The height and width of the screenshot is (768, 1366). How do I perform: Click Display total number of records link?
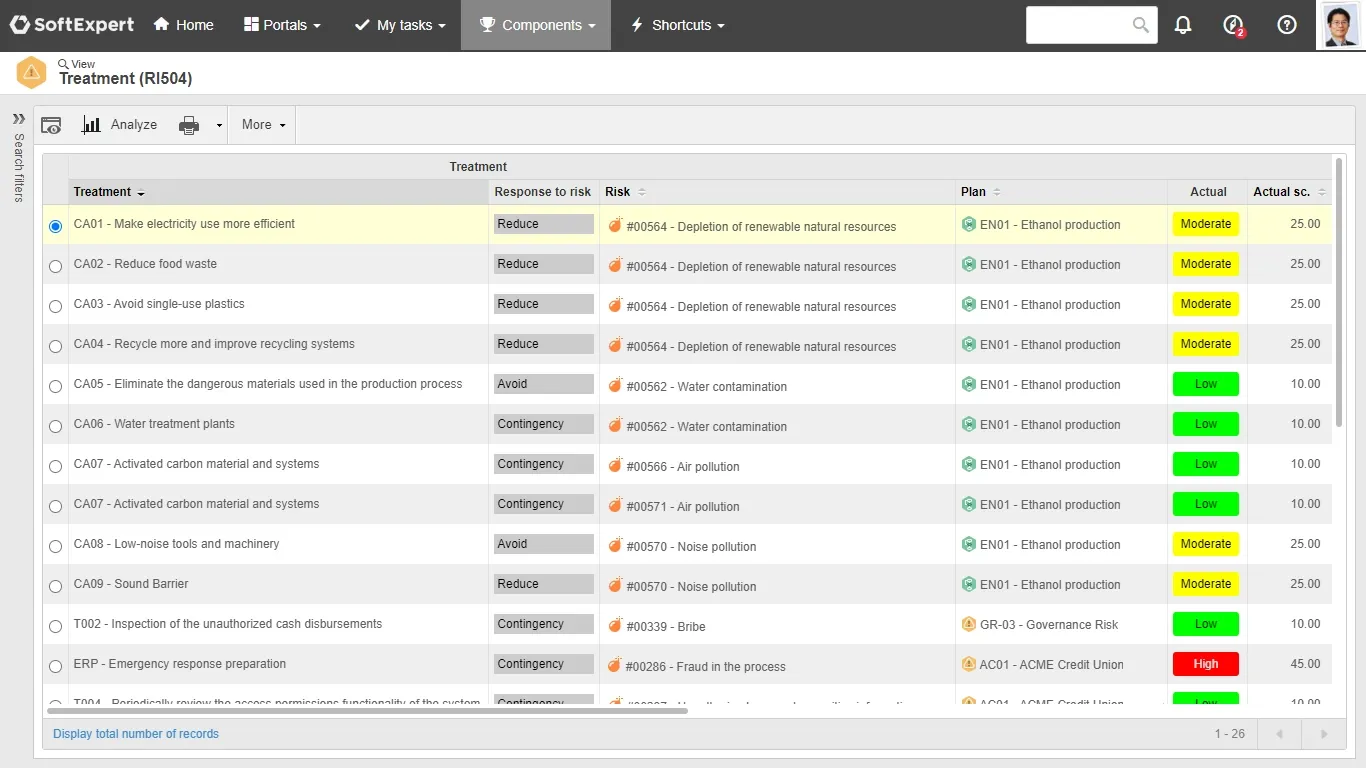tap(136, 734)
